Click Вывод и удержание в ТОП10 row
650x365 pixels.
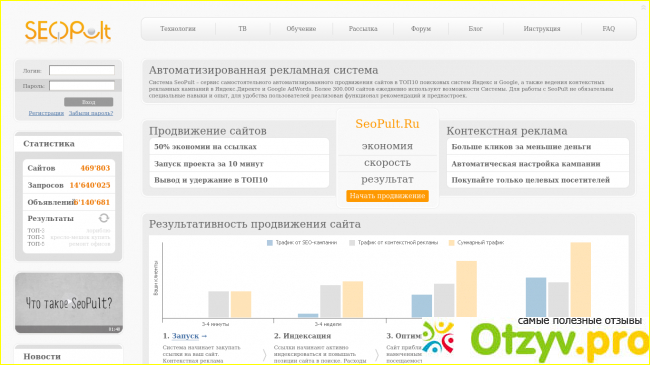tap(239, 180)
